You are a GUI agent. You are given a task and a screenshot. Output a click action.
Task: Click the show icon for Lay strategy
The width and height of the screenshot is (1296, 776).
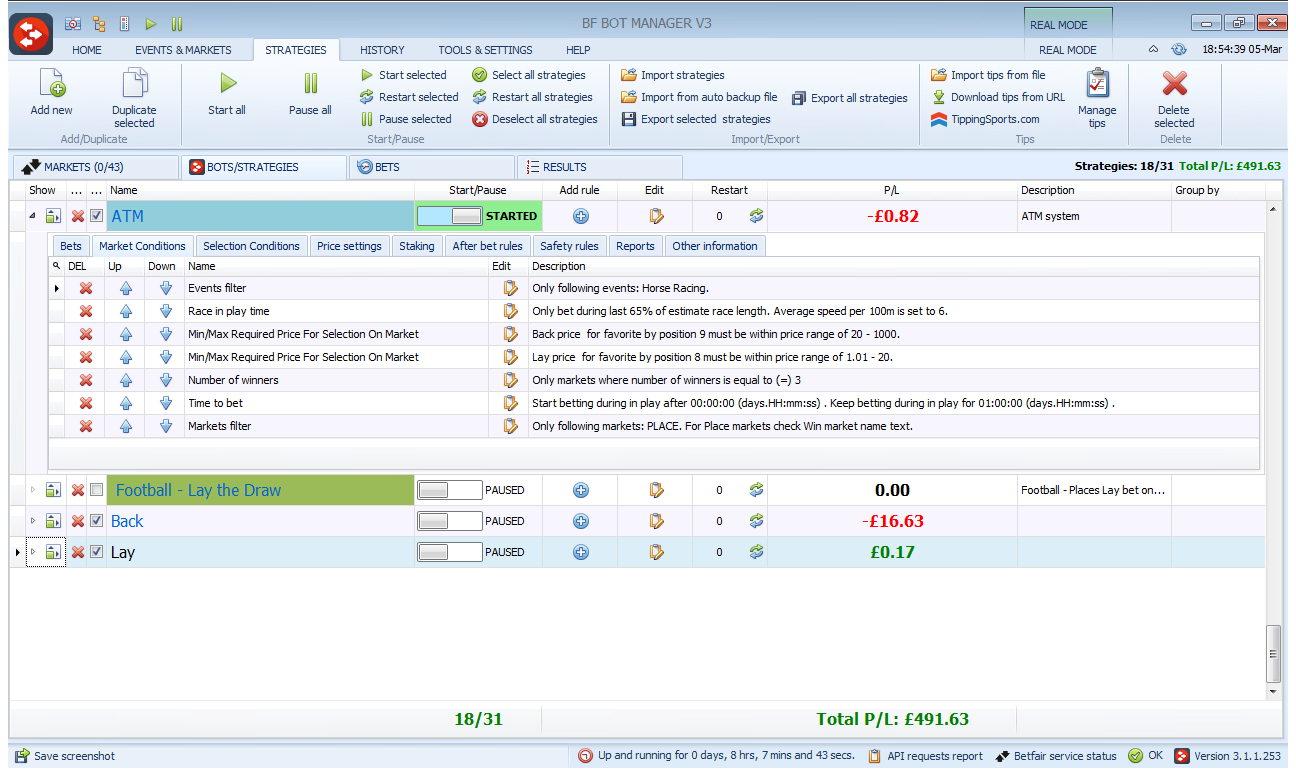pos(53,552)
